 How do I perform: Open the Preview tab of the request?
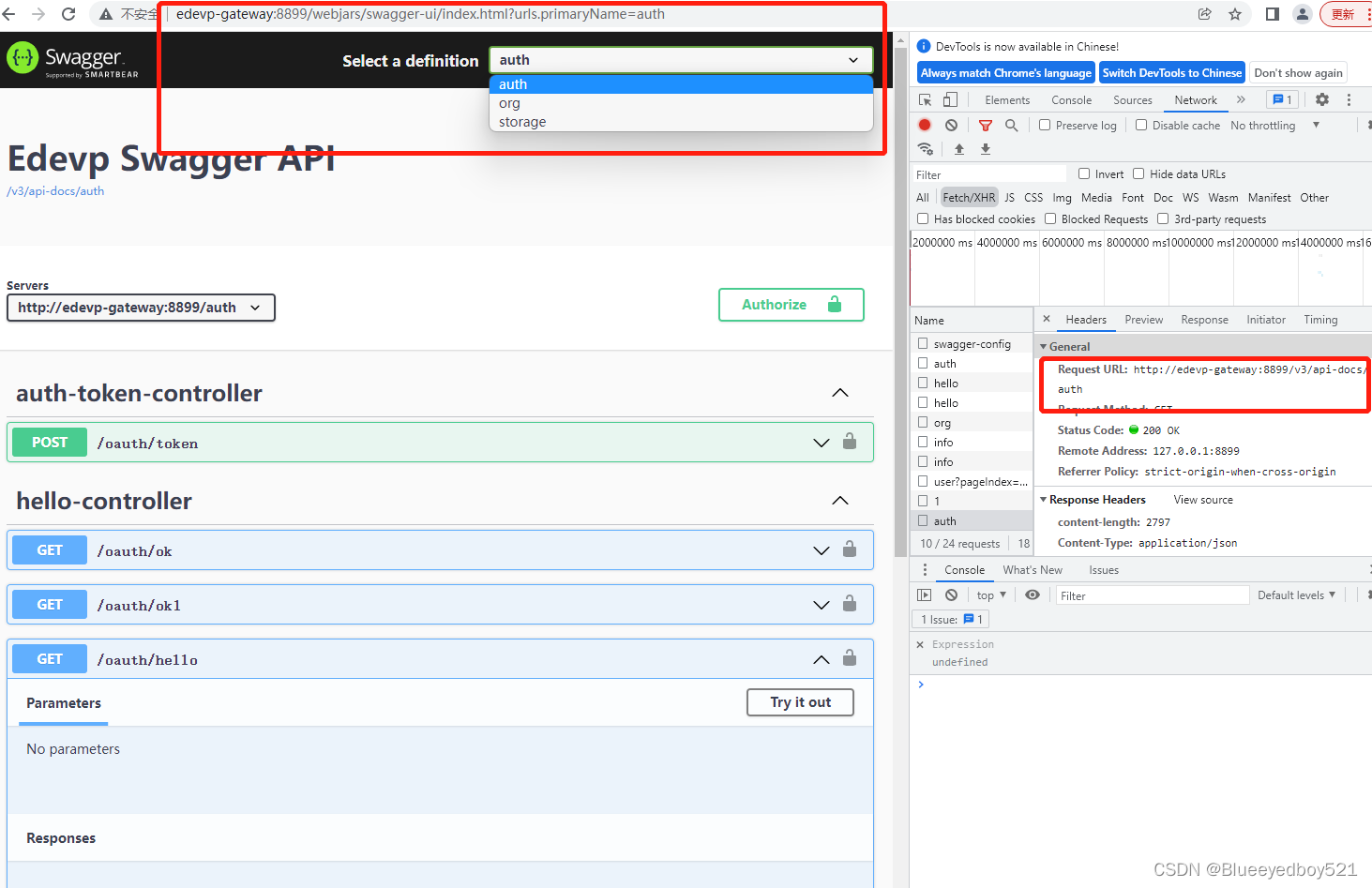pos(1144,320)
